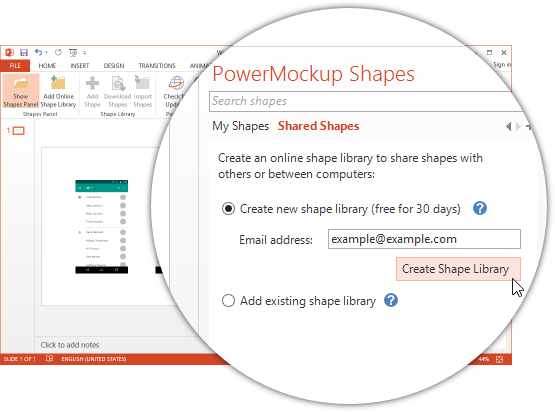The width and height of the screenshot is (555, 412).
Task: Switch to the My Shapes tab
Action: click(x=241, y=126)
